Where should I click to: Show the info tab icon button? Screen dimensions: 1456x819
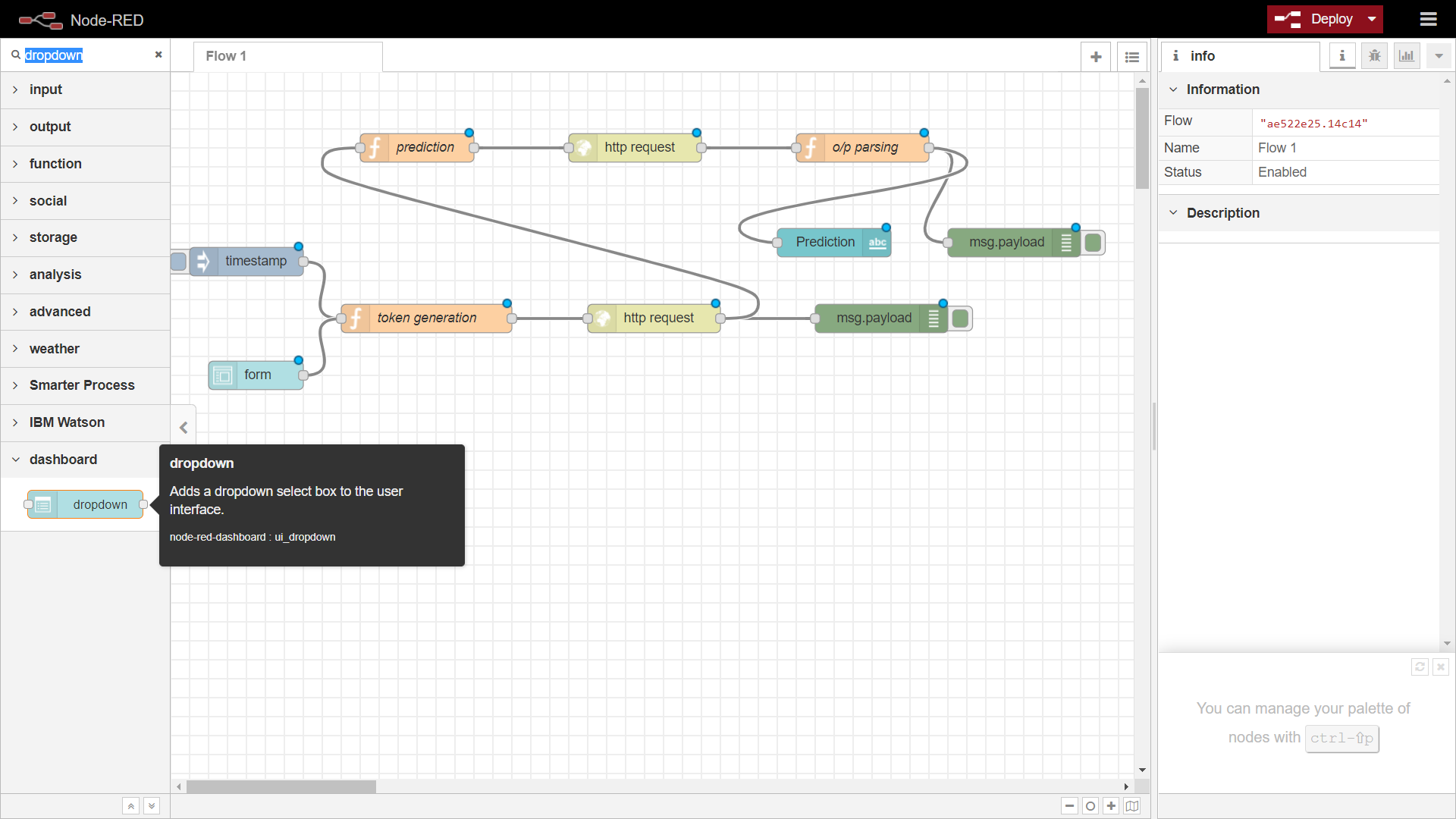pos(1342,56)
